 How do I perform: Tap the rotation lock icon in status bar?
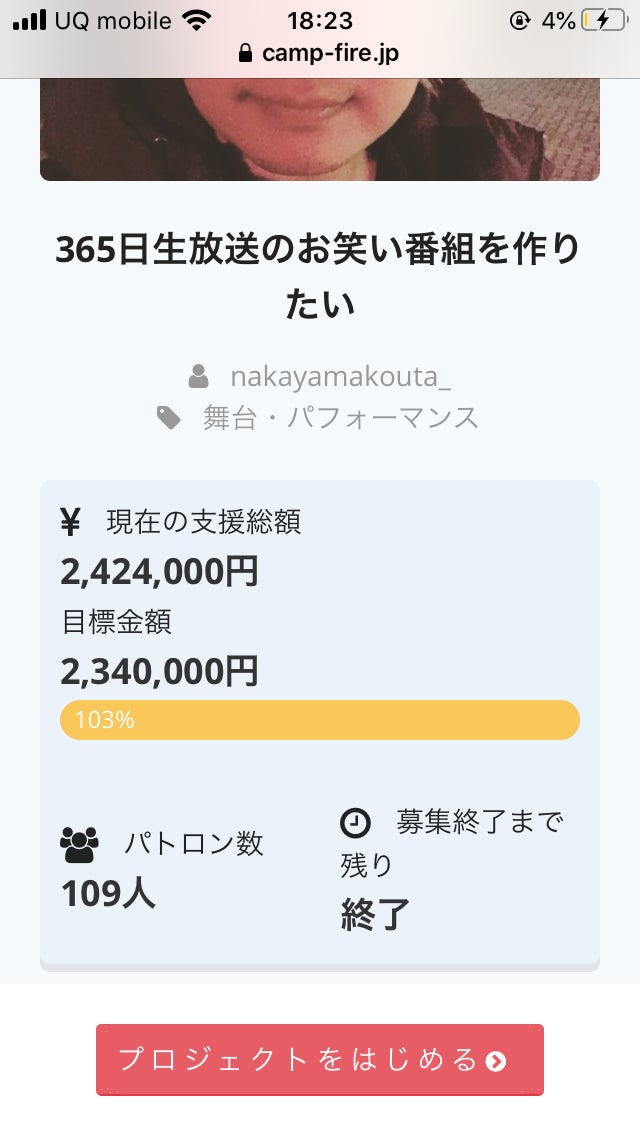coord(519,20)
